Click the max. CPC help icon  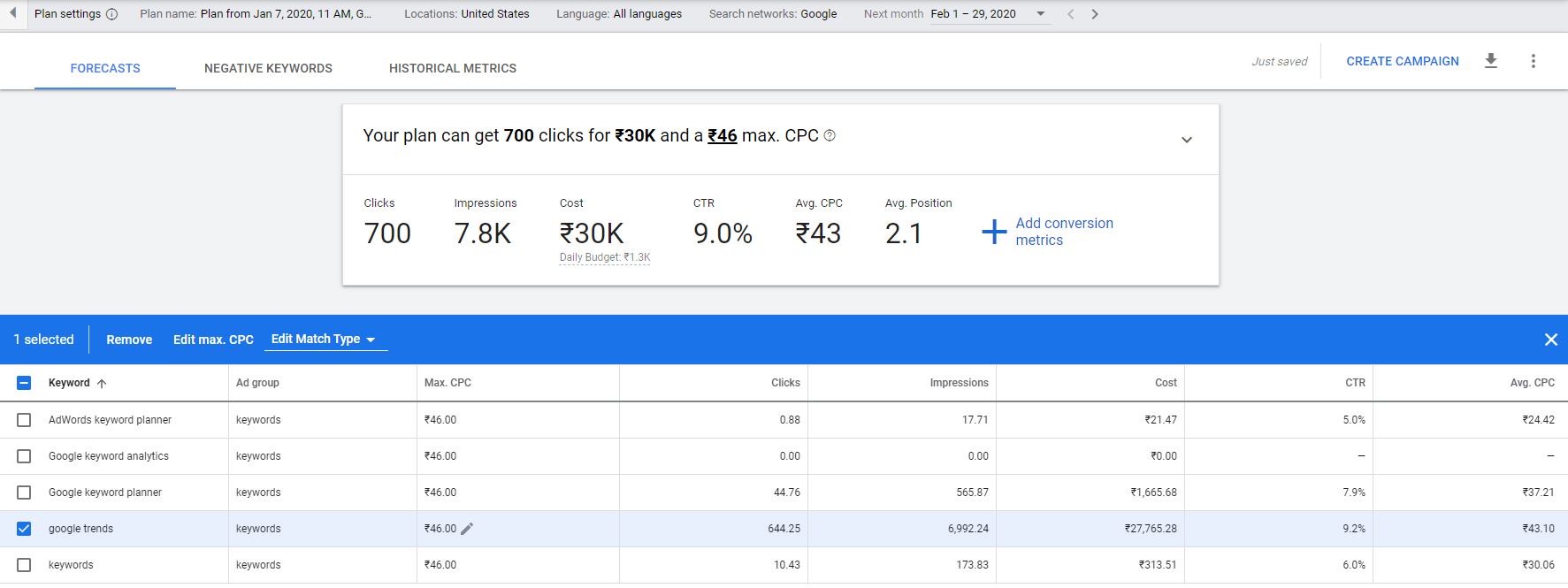[x=830, y=135]
